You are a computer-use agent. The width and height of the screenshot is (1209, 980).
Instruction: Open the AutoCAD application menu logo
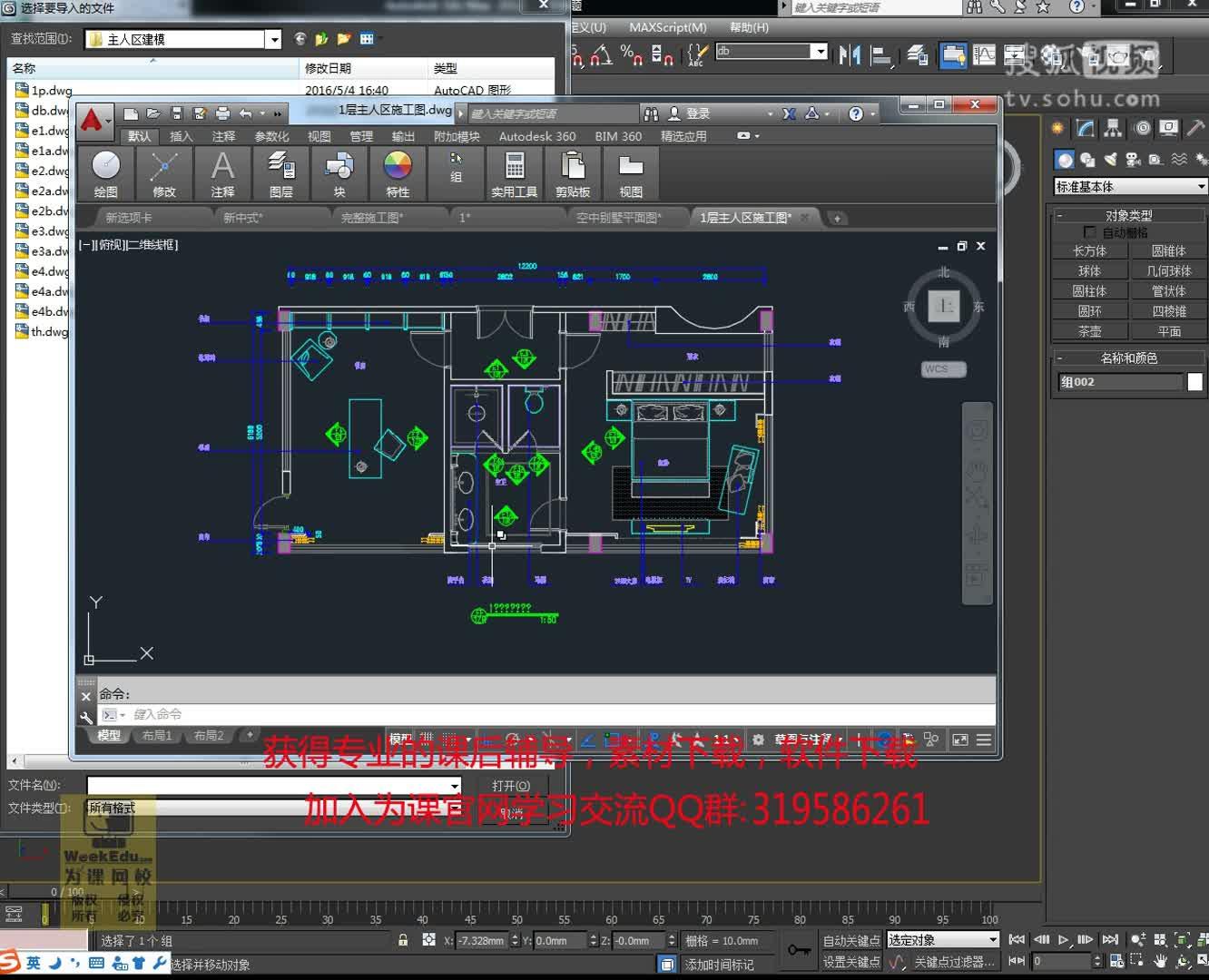click(92, 119)
